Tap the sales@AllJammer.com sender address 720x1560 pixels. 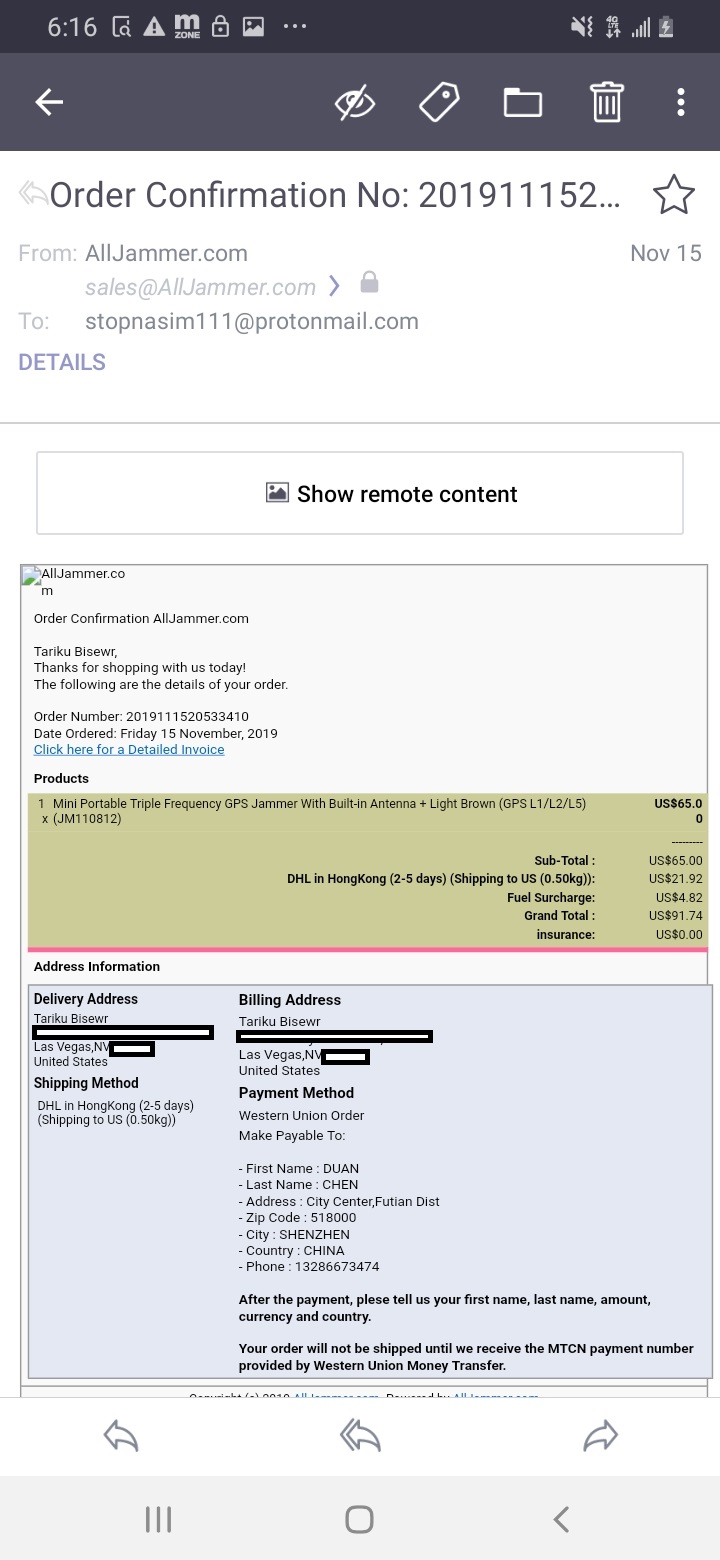(200, 287)
